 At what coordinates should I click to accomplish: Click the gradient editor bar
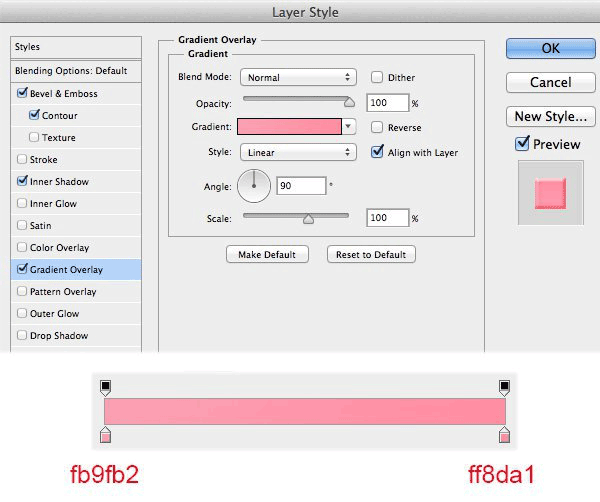pos(305,411)
